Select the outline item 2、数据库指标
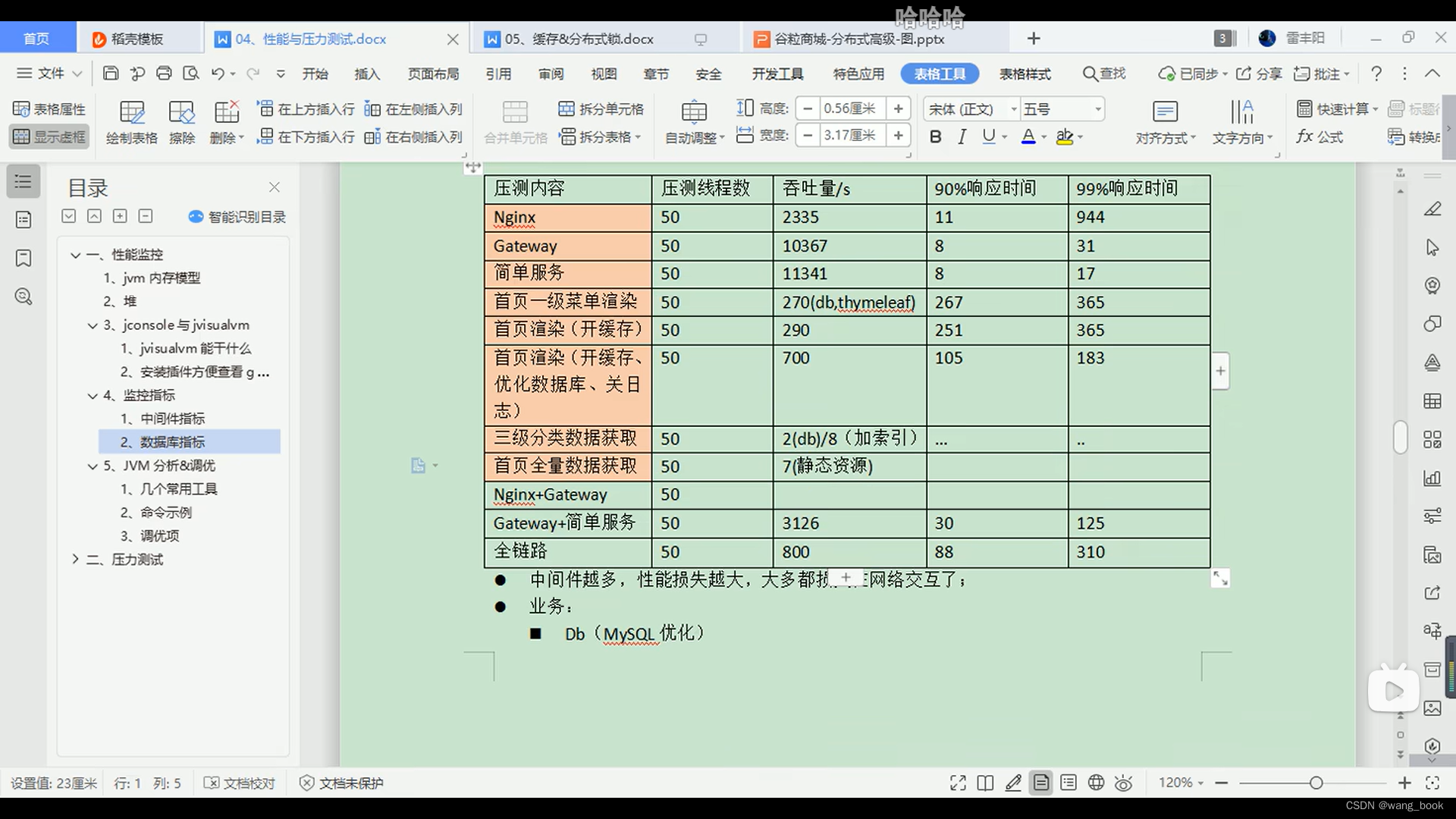Viewport: 1456px width, 819px height. tap(190, 442)
